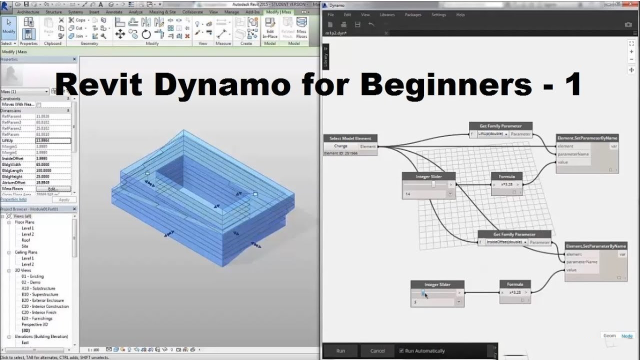This screenshot has height=360, width=641.
Task: Toggle the Run Automatically checkbox
Action: (x=401, y=351)
